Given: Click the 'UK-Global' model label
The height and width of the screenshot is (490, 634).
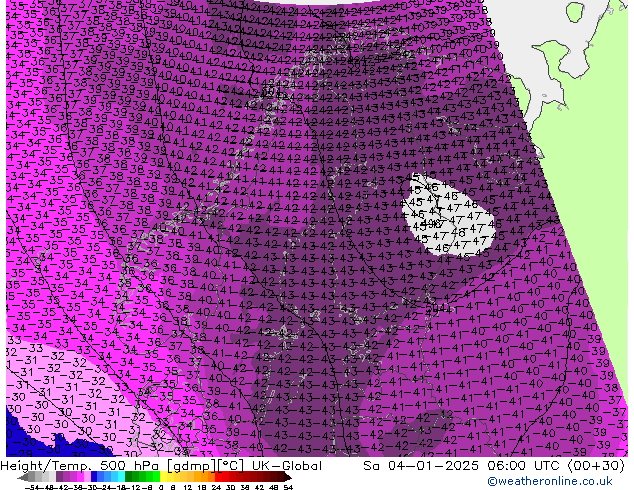Looking at the screenshot, I should (x=287, y=466).
